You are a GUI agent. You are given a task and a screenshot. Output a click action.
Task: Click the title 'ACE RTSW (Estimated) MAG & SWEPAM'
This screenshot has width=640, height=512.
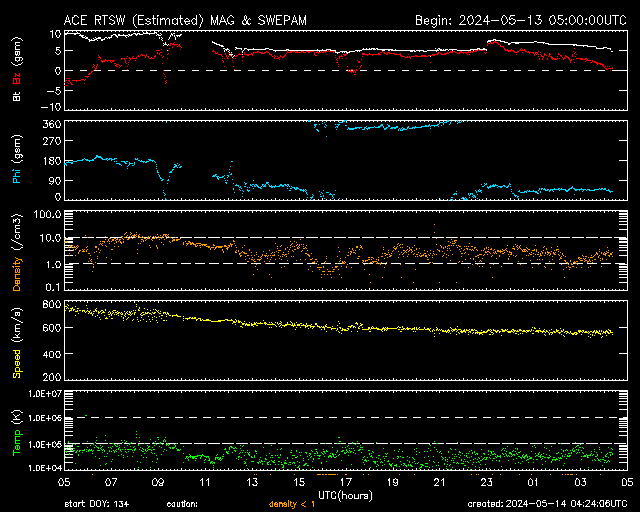tap(185, 20)
